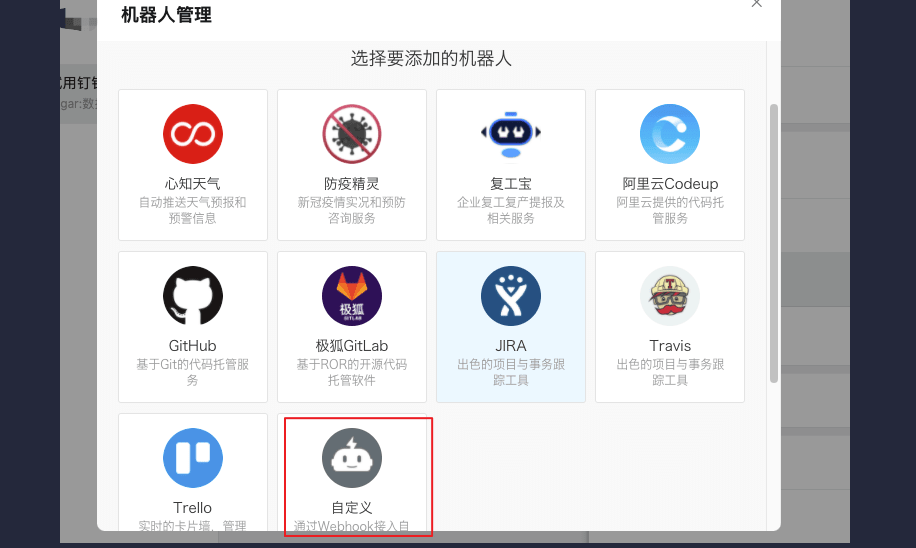
Task: Select the Travis mascot icon
Action: coord(669,296)
